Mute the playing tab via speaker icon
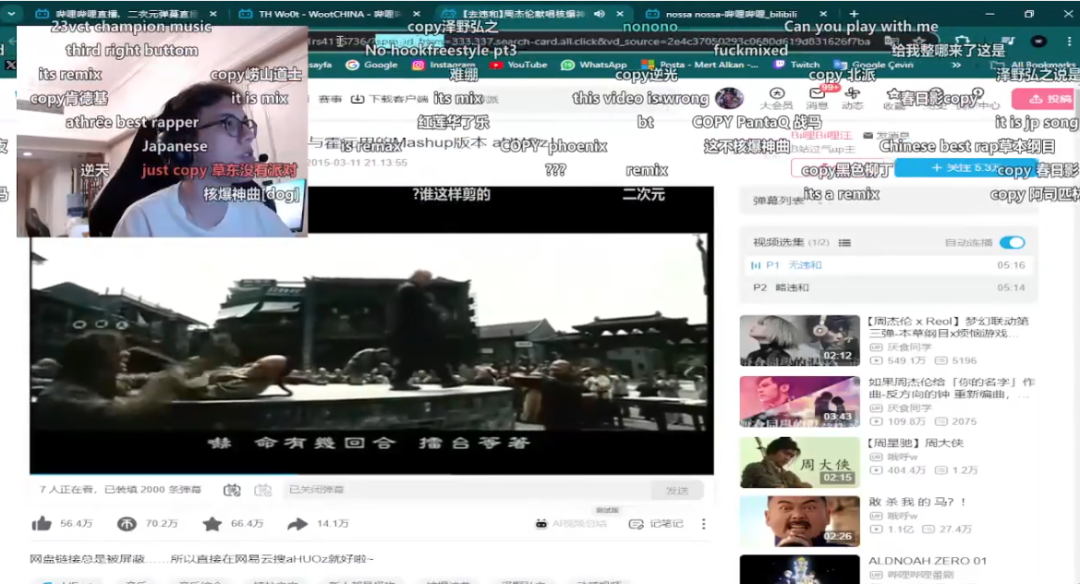 click(x=599, y=14)
